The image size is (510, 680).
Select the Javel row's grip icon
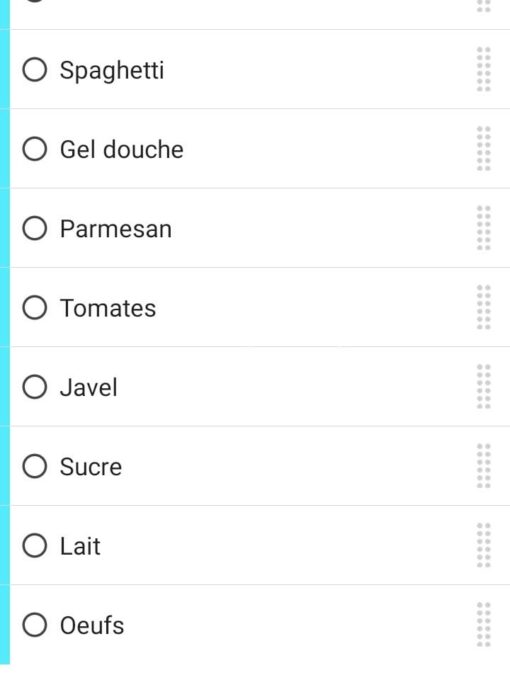coord(484,387)
